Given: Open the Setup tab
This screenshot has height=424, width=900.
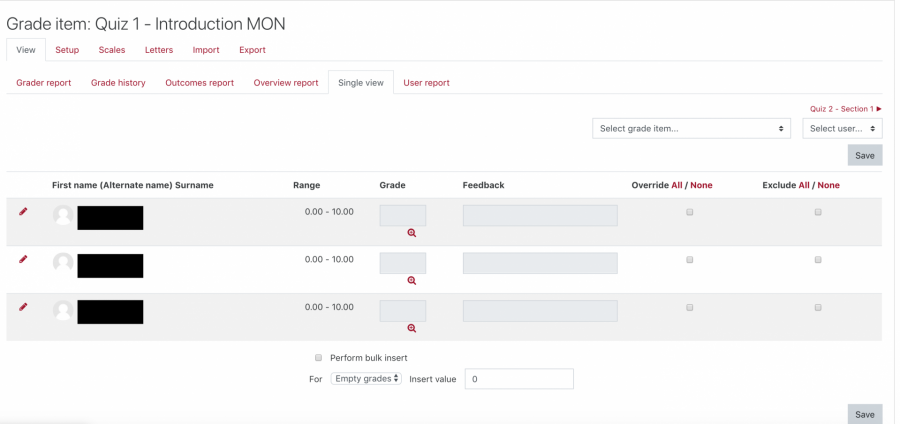Looking at the screenshot, I should [67, 50].
